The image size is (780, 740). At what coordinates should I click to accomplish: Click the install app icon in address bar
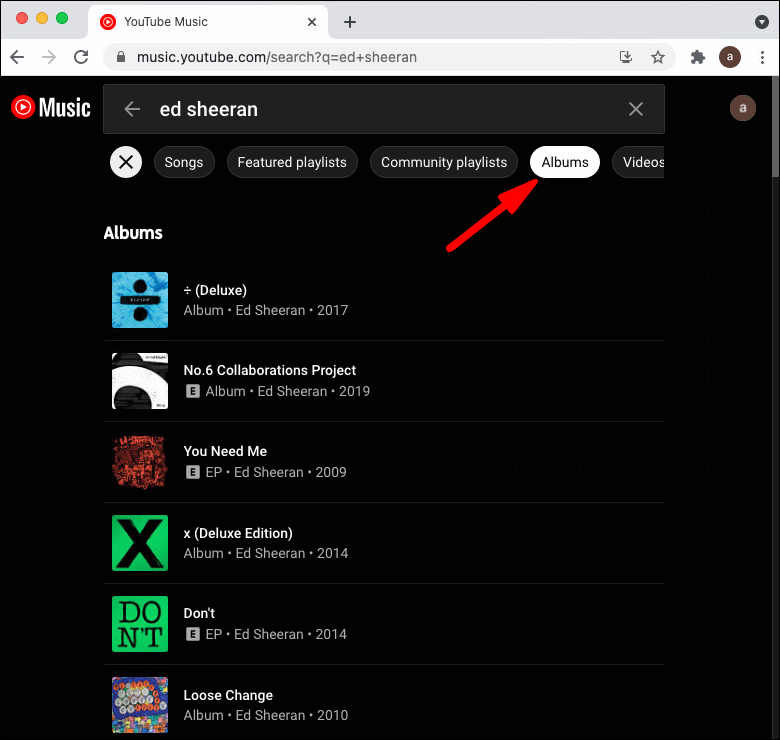tap(626, 57)
